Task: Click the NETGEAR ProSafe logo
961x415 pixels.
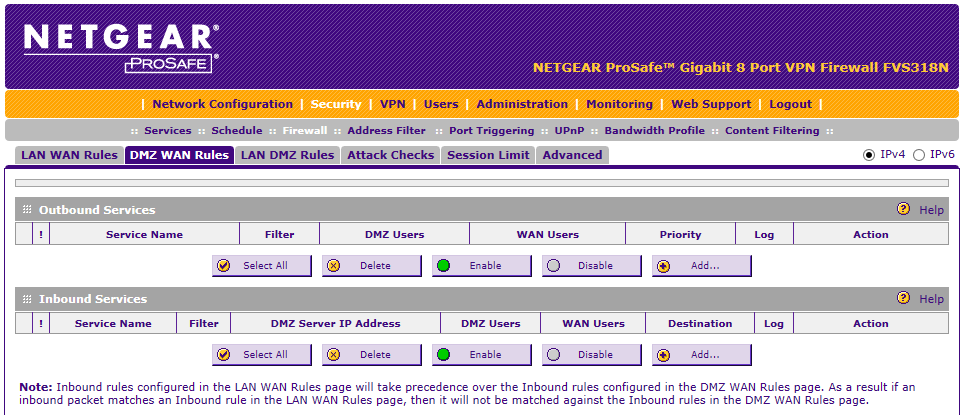Action: click(x=121, y=48)
